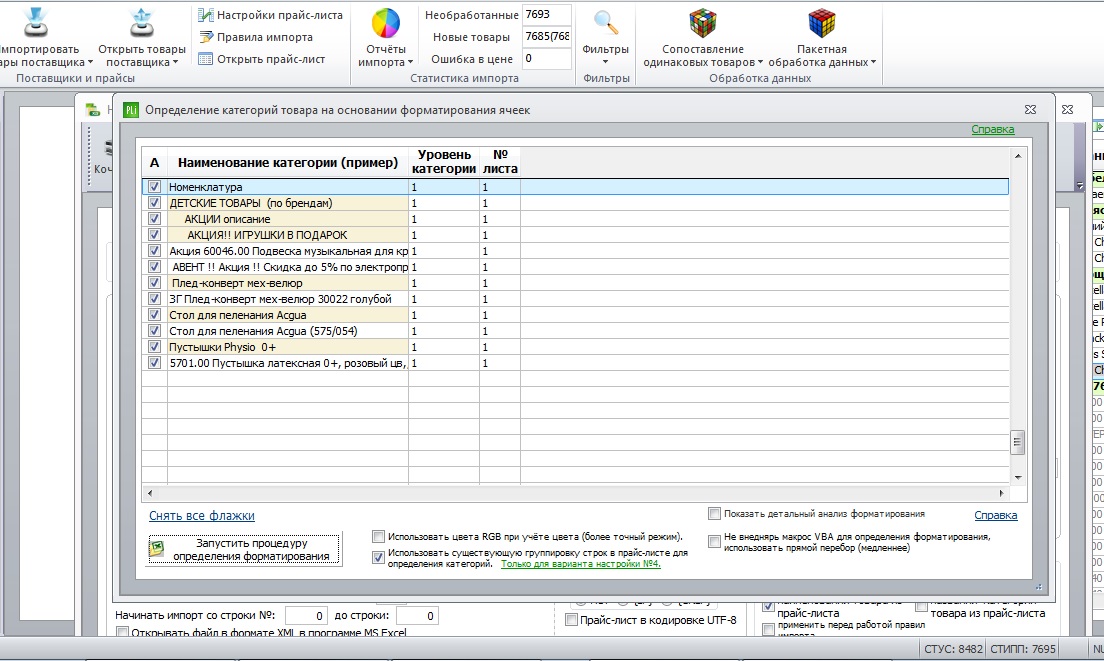Screen dimensions: 1104x661
Task: Expand Пакетная обработка данных dropdown arrow
Action: (x=873, y=63)
